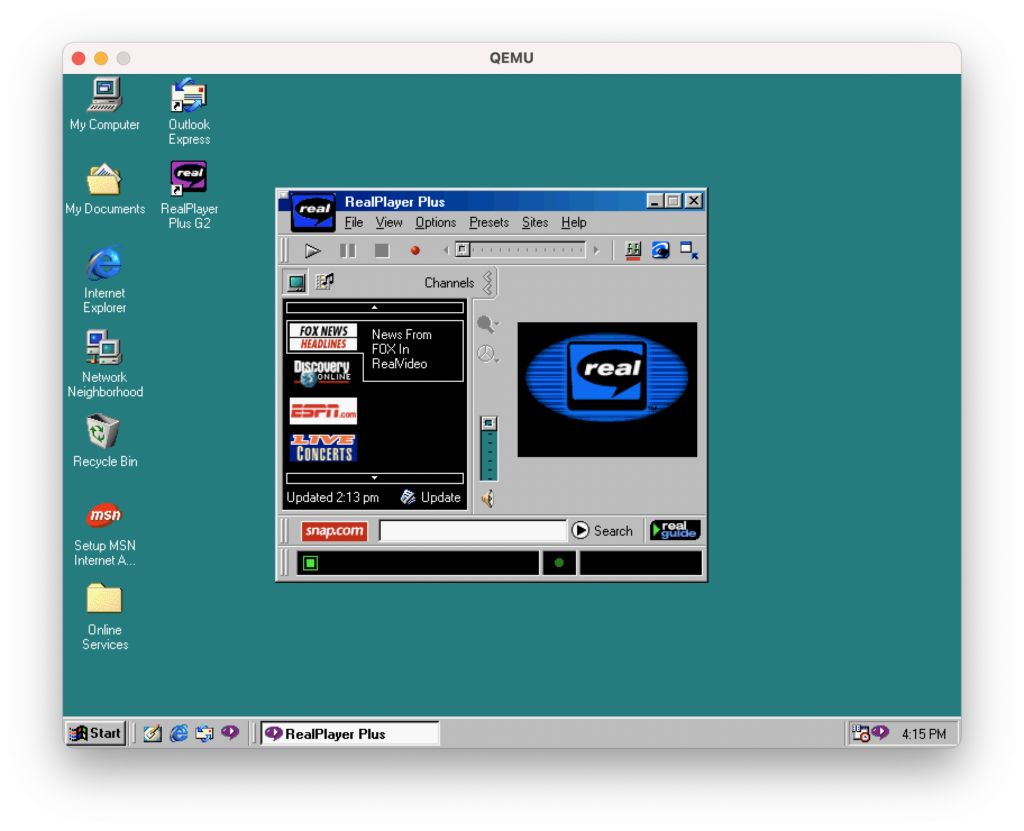Open the round dial dropdown below magnifier
Viewport: 1024px width, 831px height.
coord(488,354)
